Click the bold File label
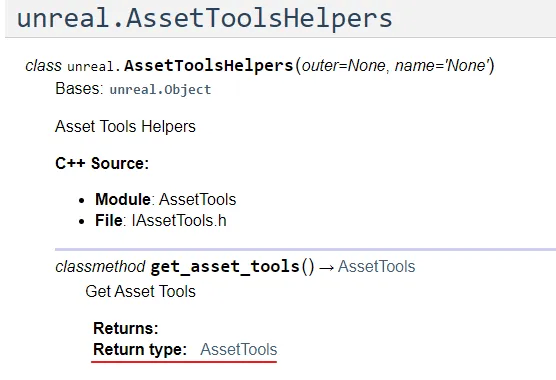Viewport: 556px width, 380px height. coord(109,220)
